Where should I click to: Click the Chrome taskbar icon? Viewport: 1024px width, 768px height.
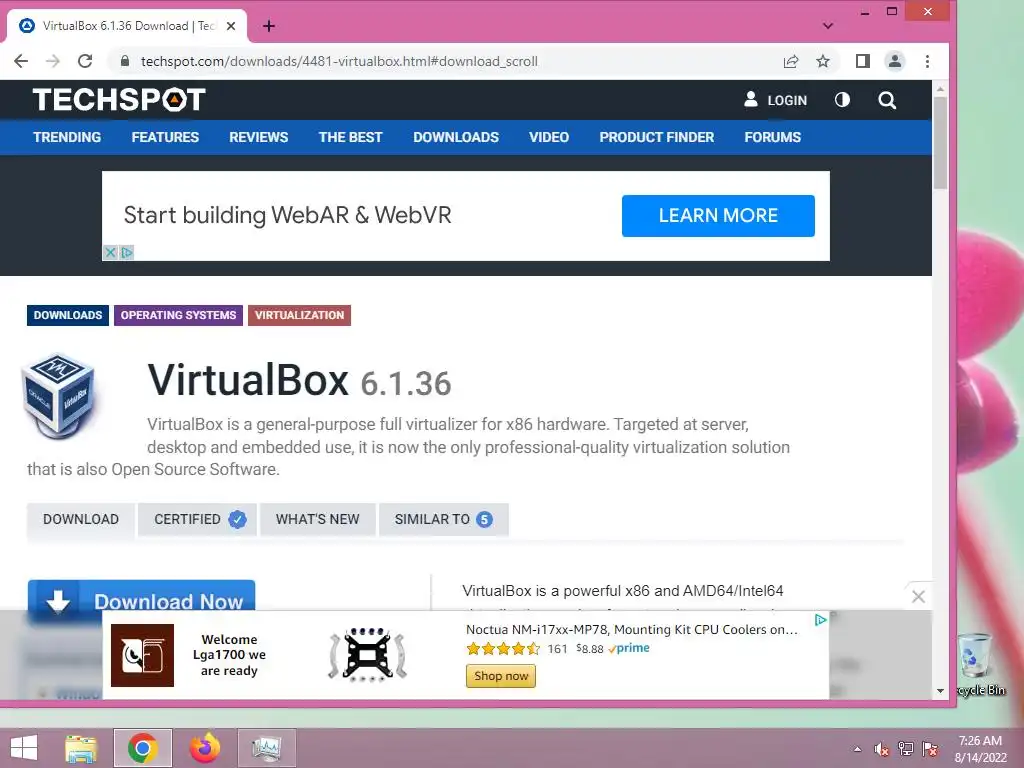click(142, 748)
